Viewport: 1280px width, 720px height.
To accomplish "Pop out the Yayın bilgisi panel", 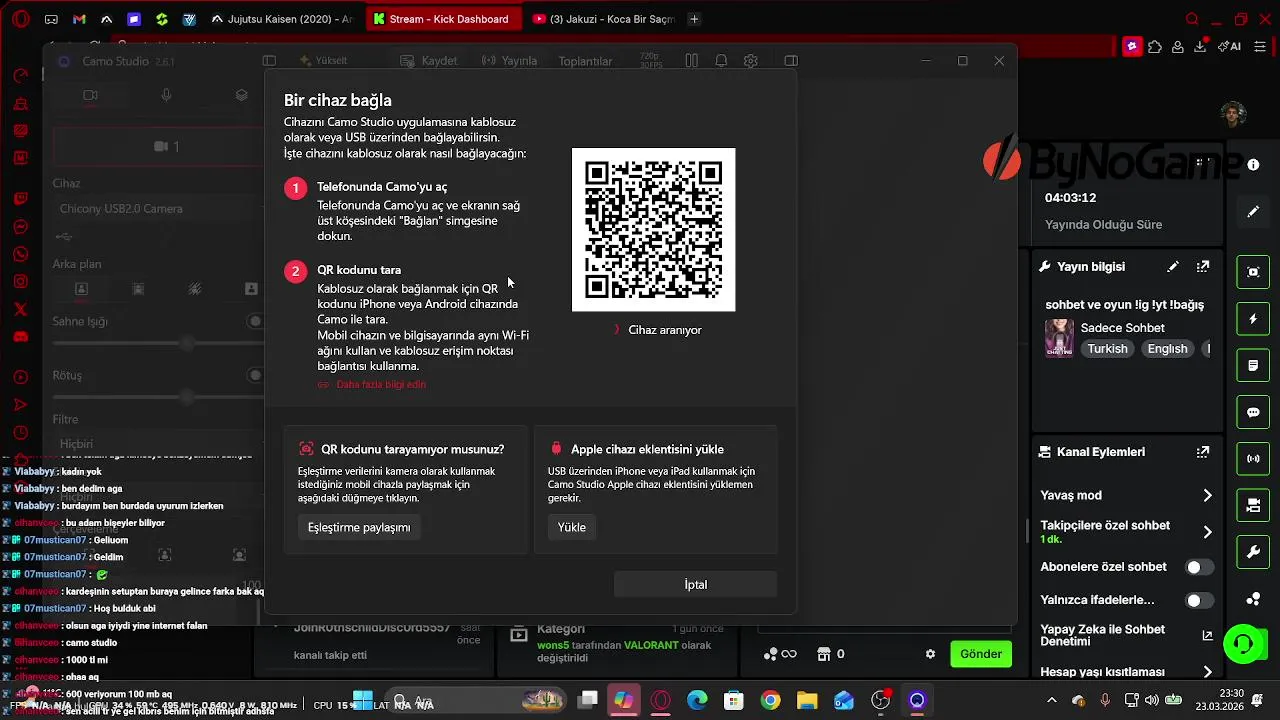I will click(x=1203, y=267).
